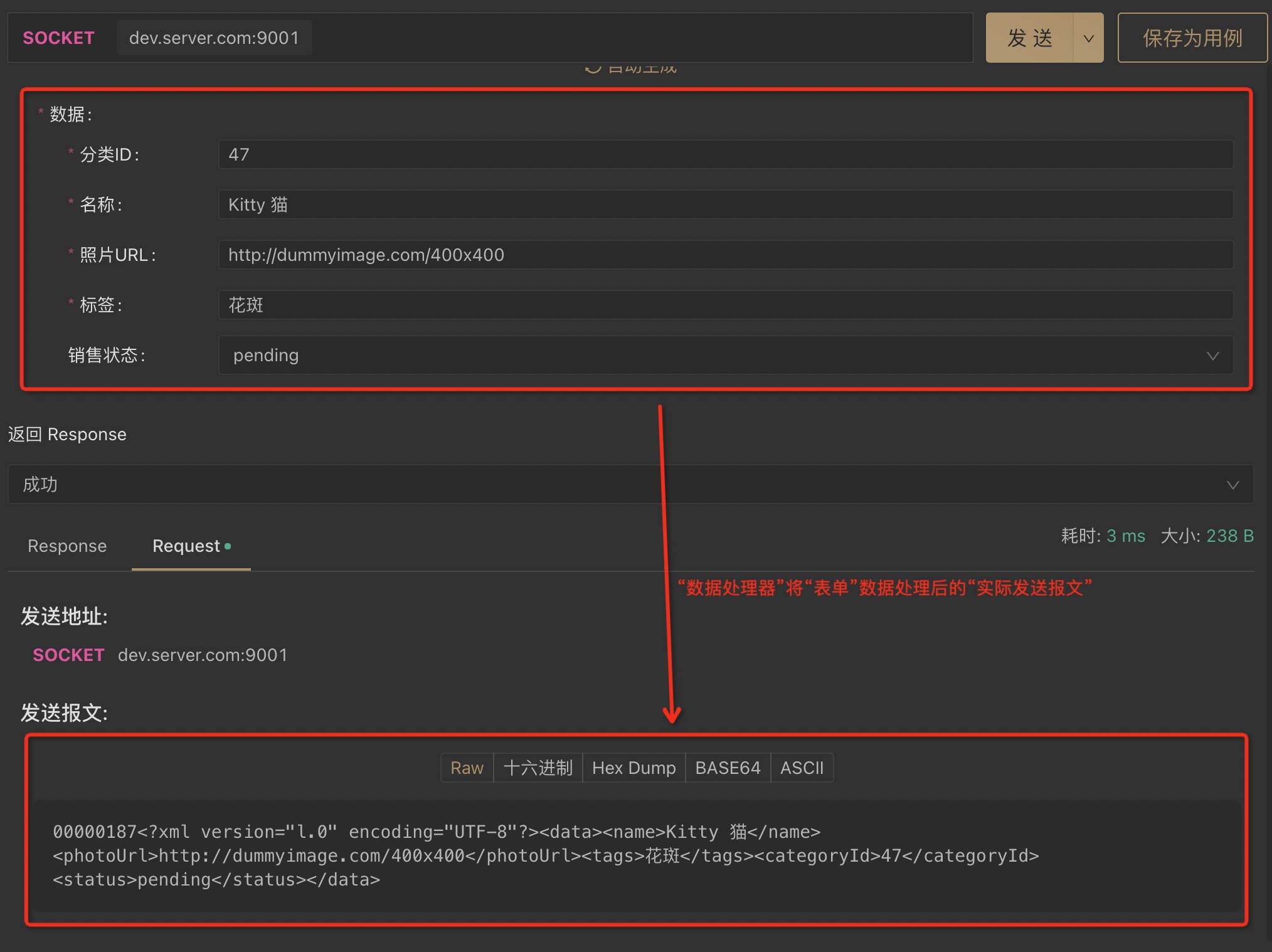
Task: Select the Request tab
Action: point(187,546)
